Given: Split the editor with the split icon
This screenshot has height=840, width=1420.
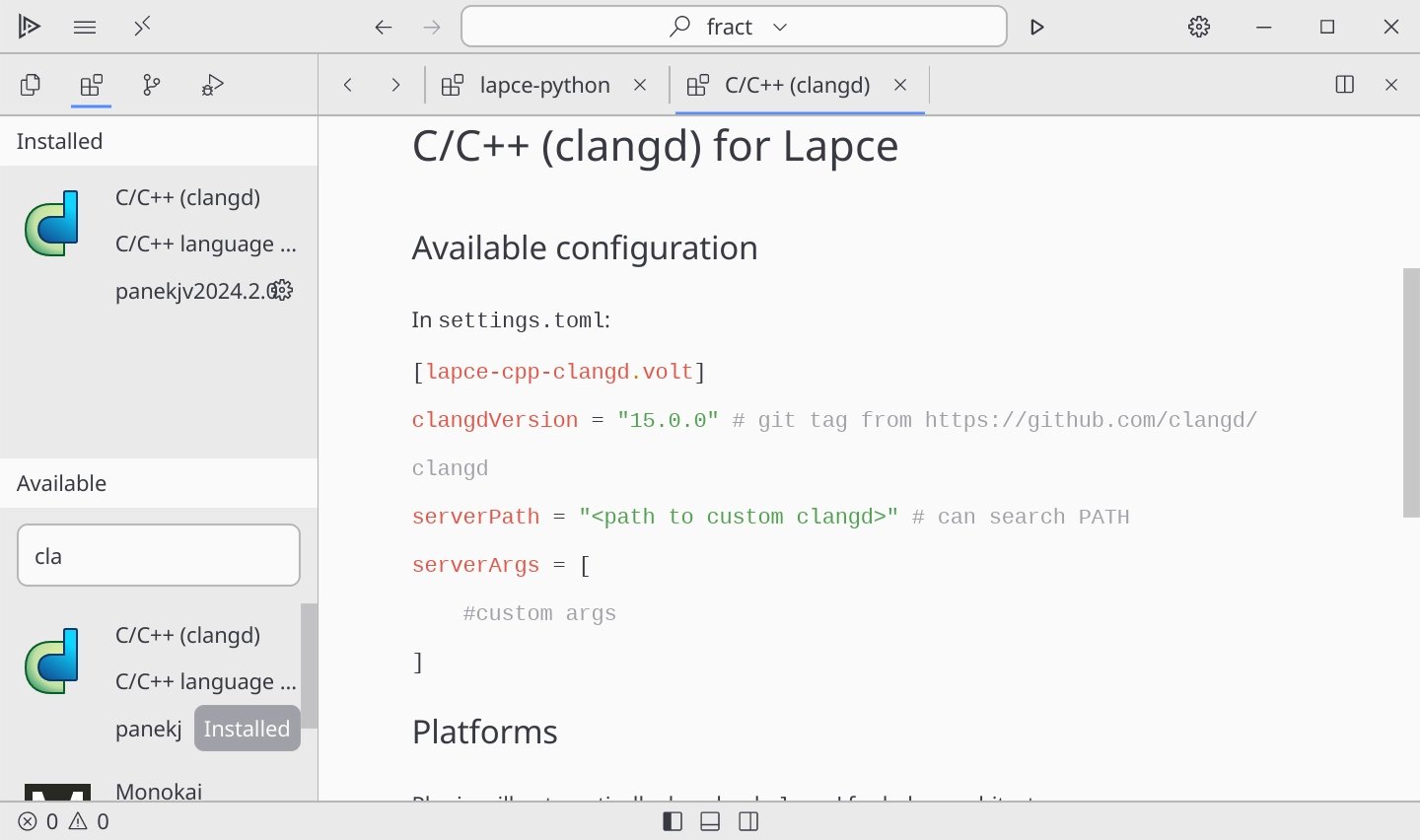Looking at the screenshot, I should pyautogui.click(x=1344, y=85).
